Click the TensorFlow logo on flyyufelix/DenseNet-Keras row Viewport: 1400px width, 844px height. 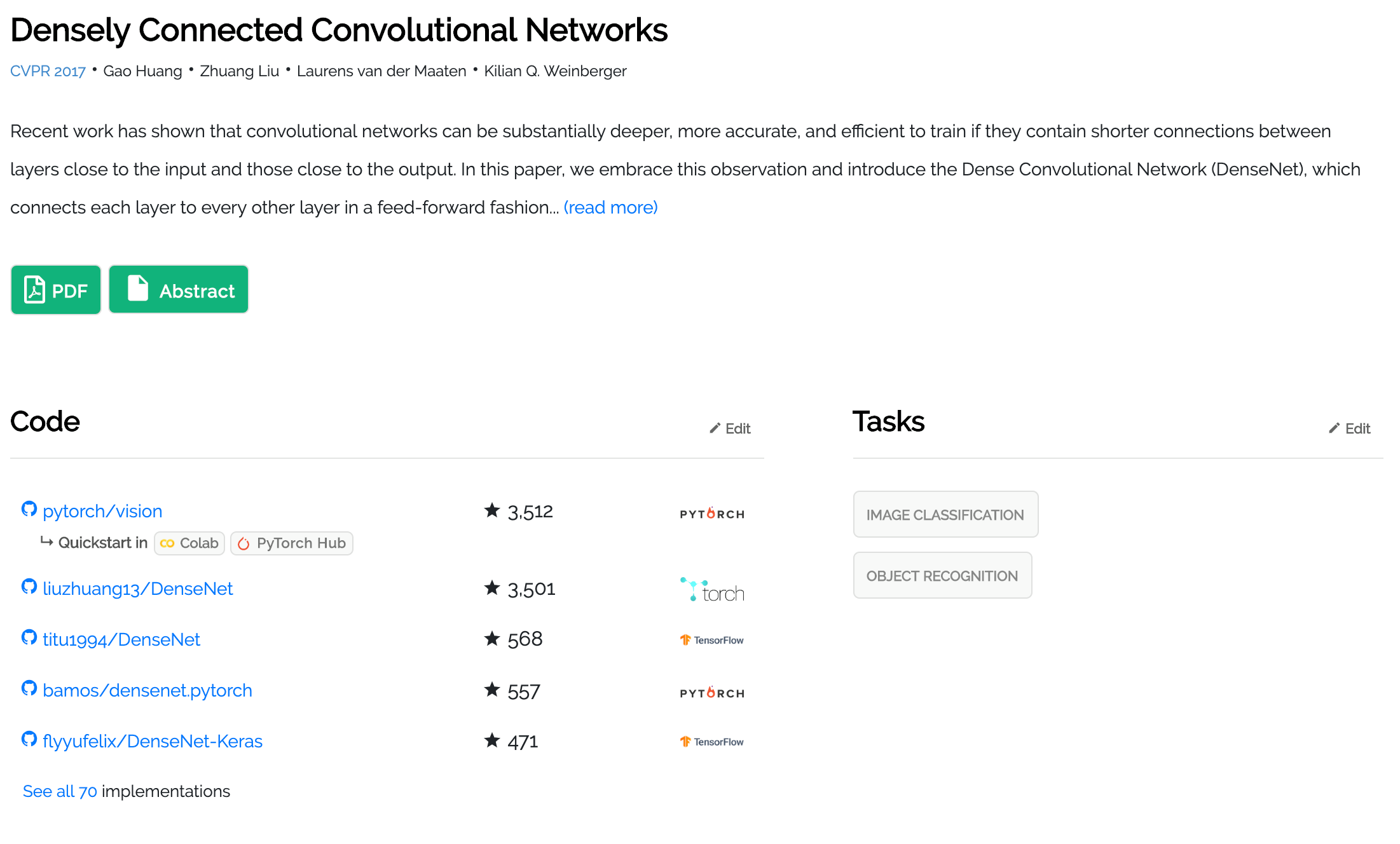712,742
